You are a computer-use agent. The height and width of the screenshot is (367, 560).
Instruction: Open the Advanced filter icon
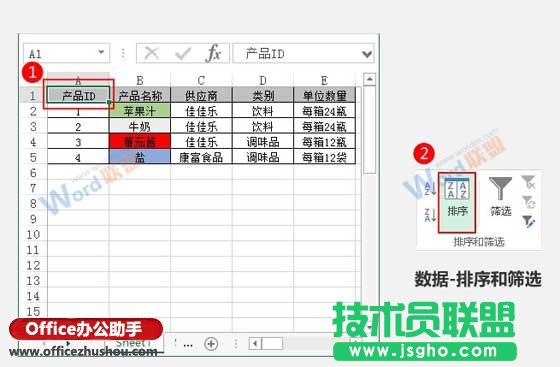tap(529, 221)
